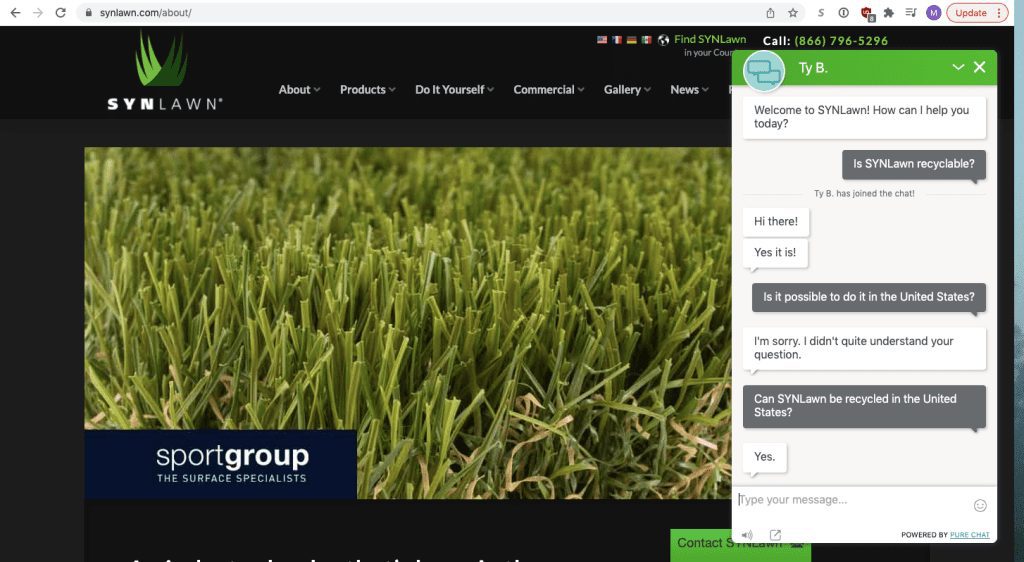This screenshot has width=1024, height=562.
Task: Click the sportgroup surface specialists banner
Action: pyautogui.click(x=220, y=464)
